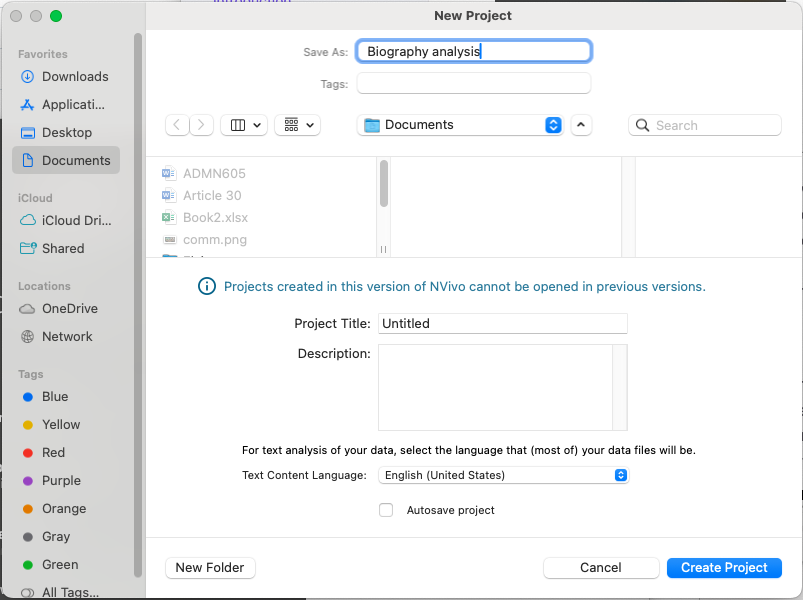Open the column view options dropdown
The image size is (803, 600).
243,125
